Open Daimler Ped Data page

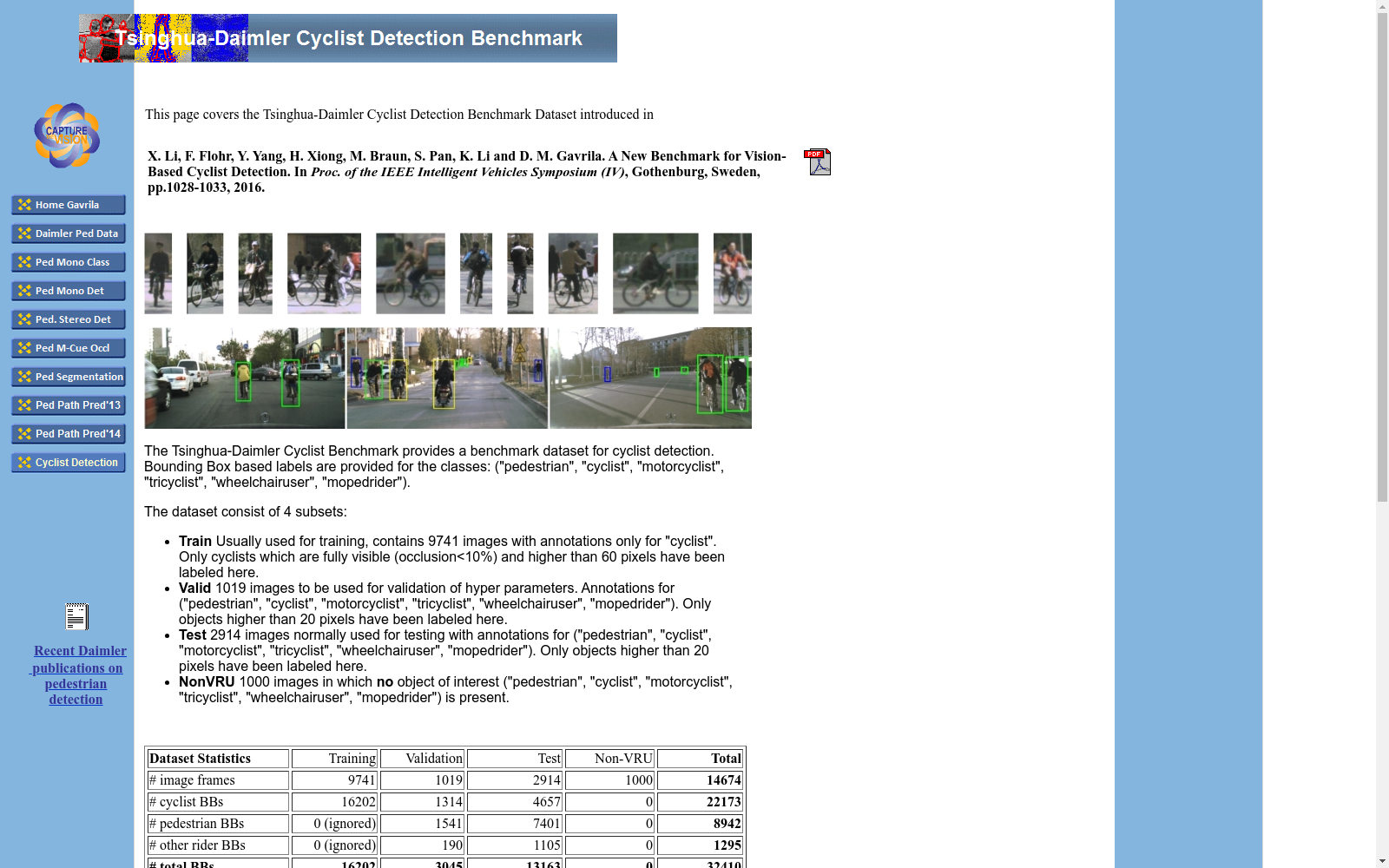click(69, 233)
